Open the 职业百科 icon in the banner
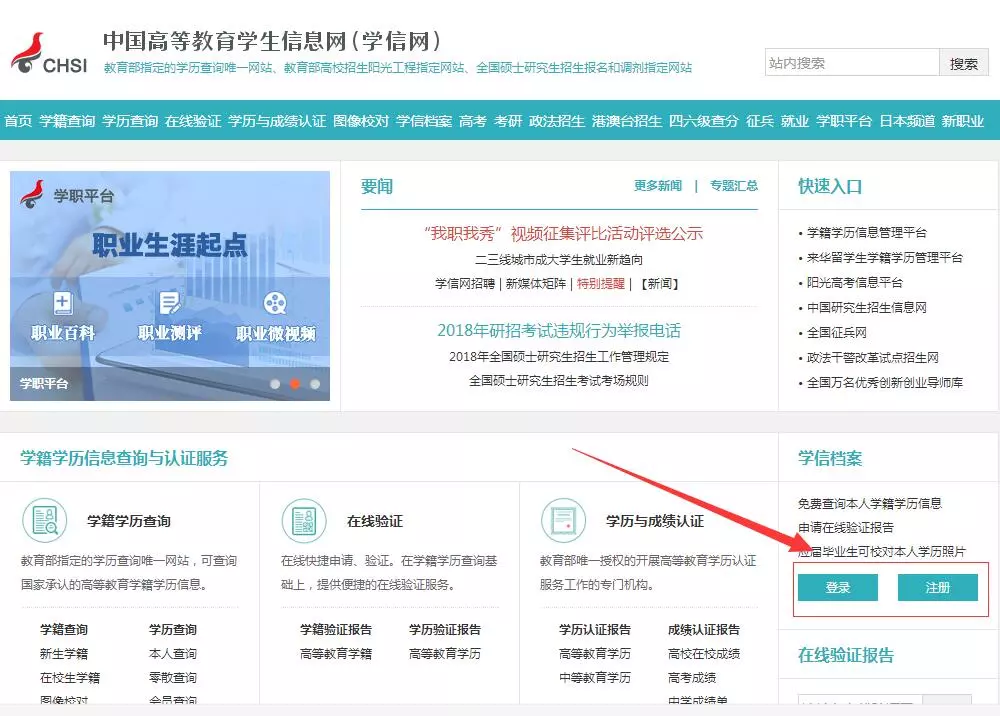The height and width of the screenshot is (716, 1000). point(62,303)
